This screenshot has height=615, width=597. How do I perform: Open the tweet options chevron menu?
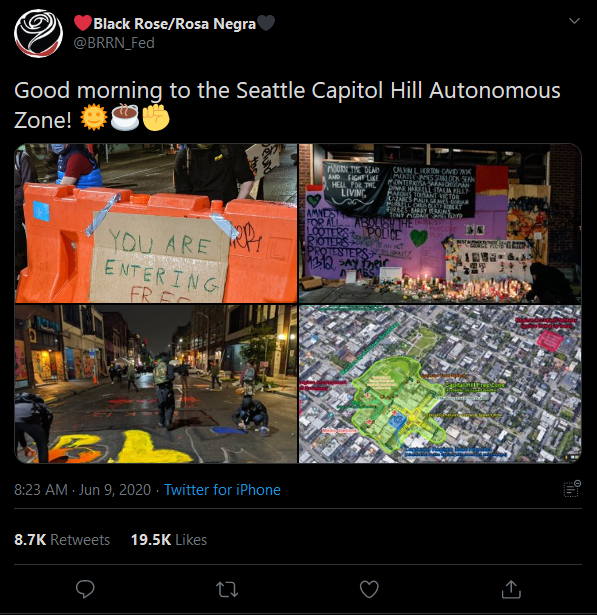pyautogui.click(x=574, y=21)
